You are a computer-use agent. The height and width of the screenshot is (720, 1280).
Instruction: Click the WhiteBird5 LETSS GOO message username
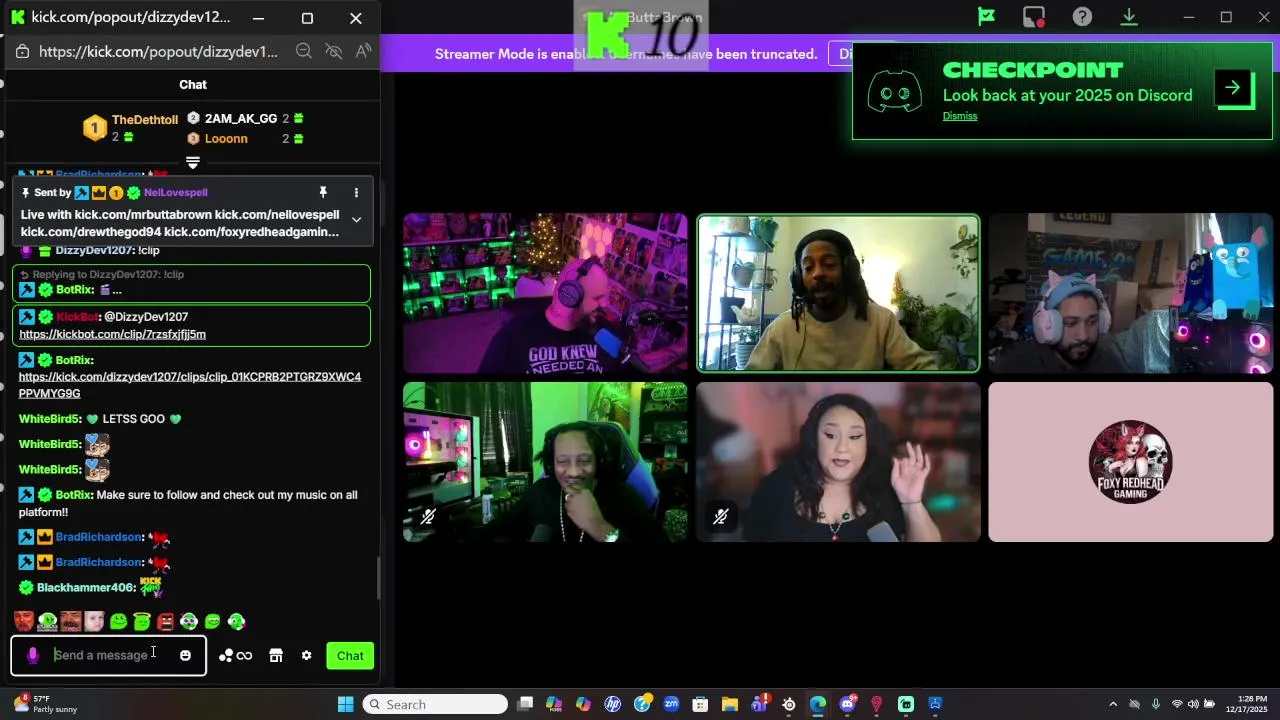click(50, 419)
